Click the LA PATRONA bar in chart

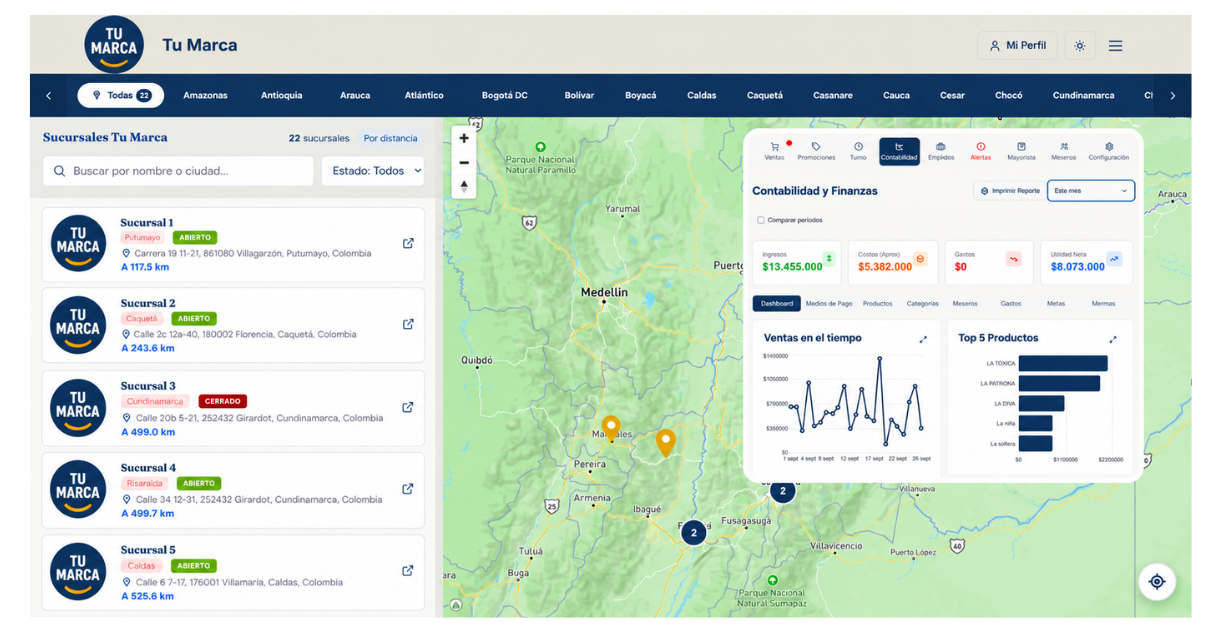1059,383
